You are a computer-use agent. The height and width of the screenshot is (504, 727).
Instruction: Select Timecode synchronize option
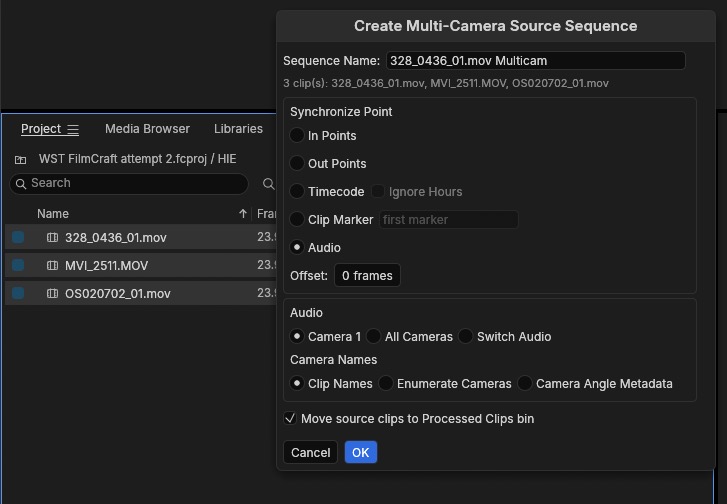(297, 191)
